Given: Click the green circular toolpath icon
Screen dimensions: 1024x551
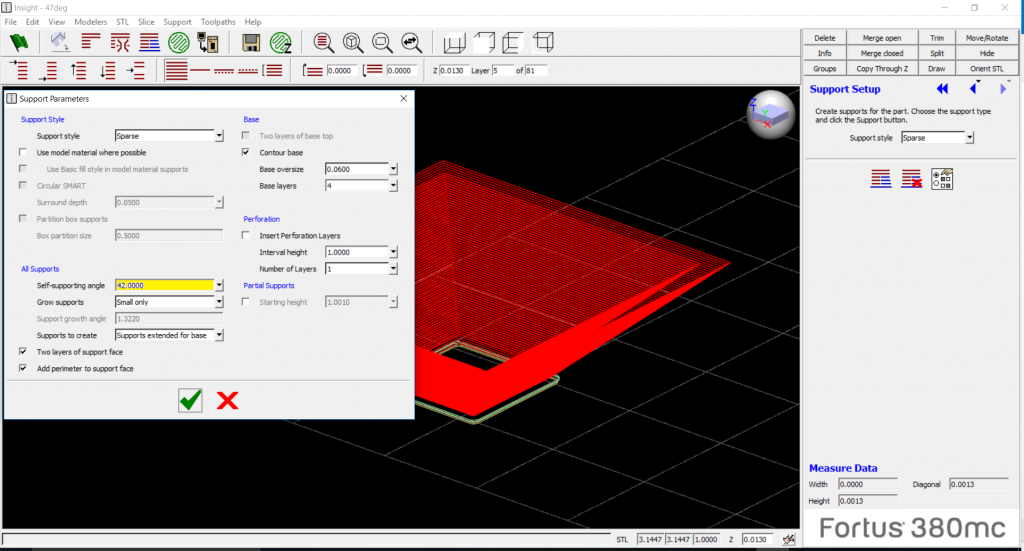Looking at the screenshot, I should coord(179,42).
